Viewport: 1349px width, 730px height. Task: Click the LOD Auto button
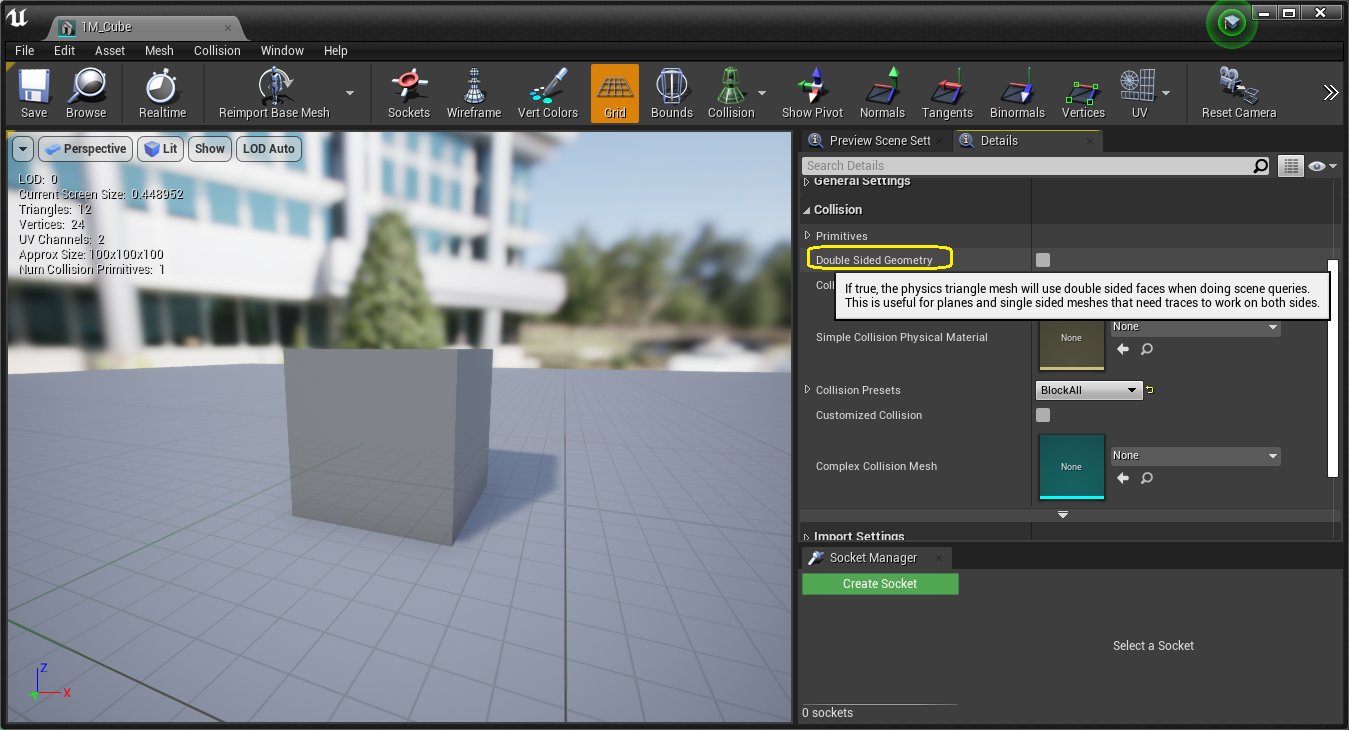click(x=268, y=148)
